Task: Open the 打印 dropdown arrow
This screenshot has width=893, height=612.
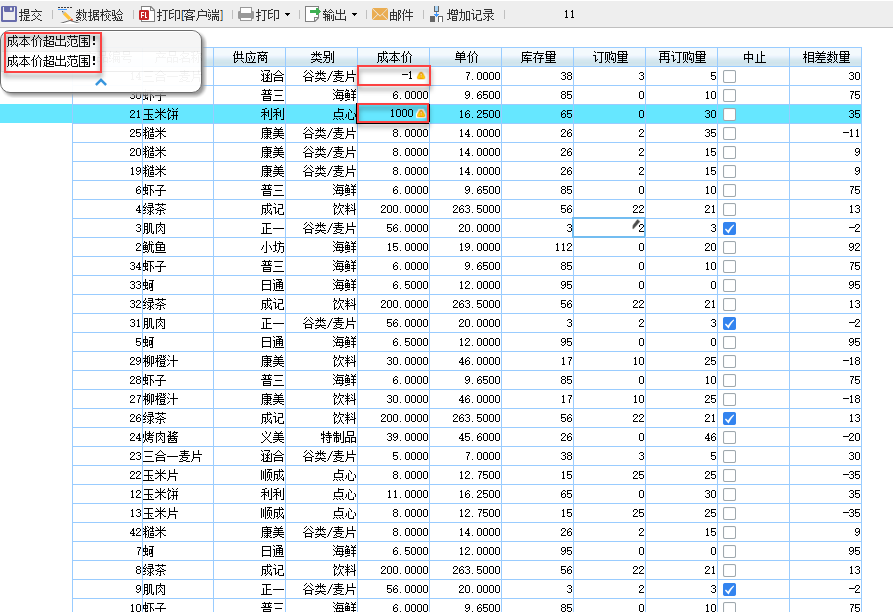Action: (287, 15)
